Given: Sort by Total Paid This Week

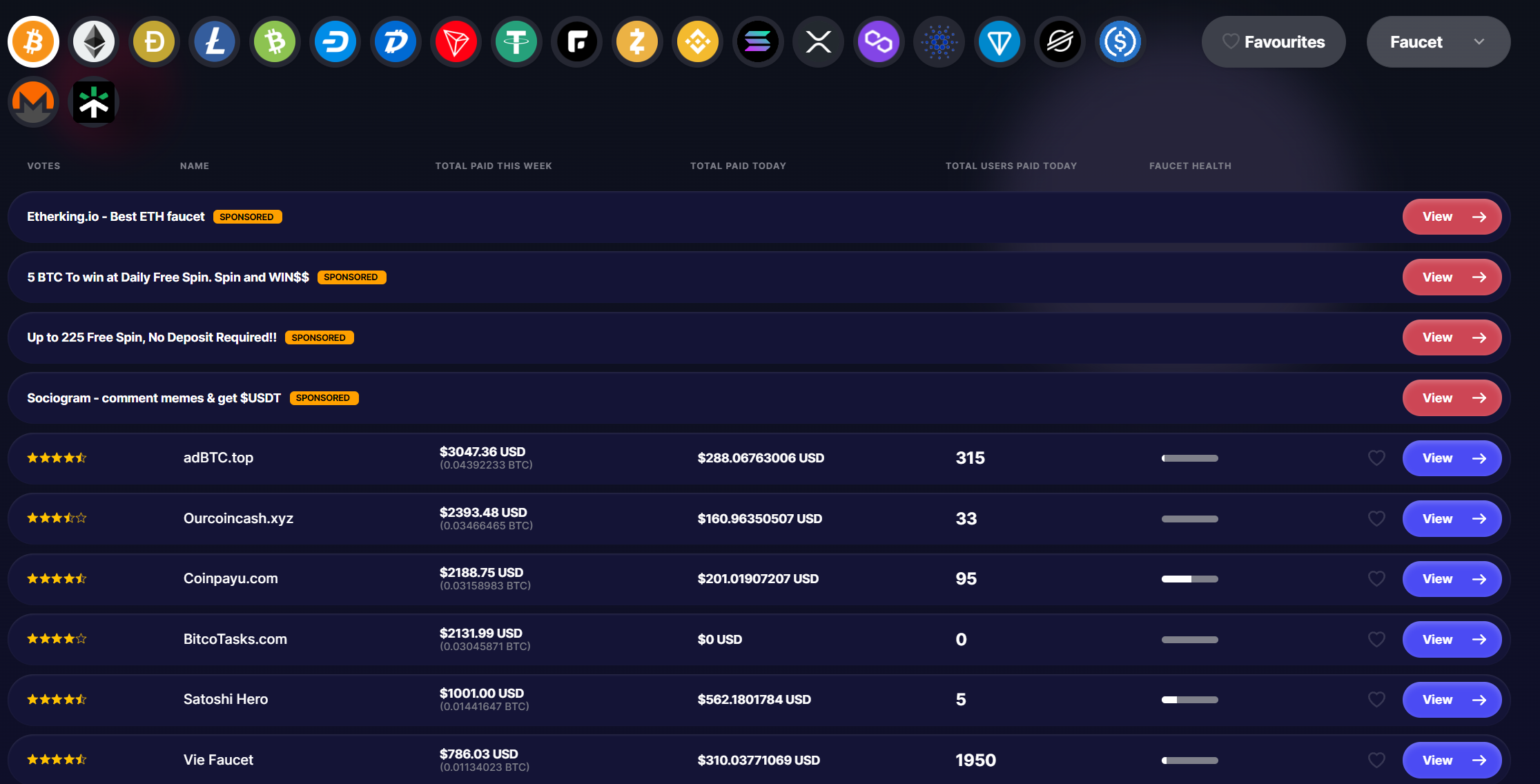Looking at the screenshot, I should click(493, 166).
